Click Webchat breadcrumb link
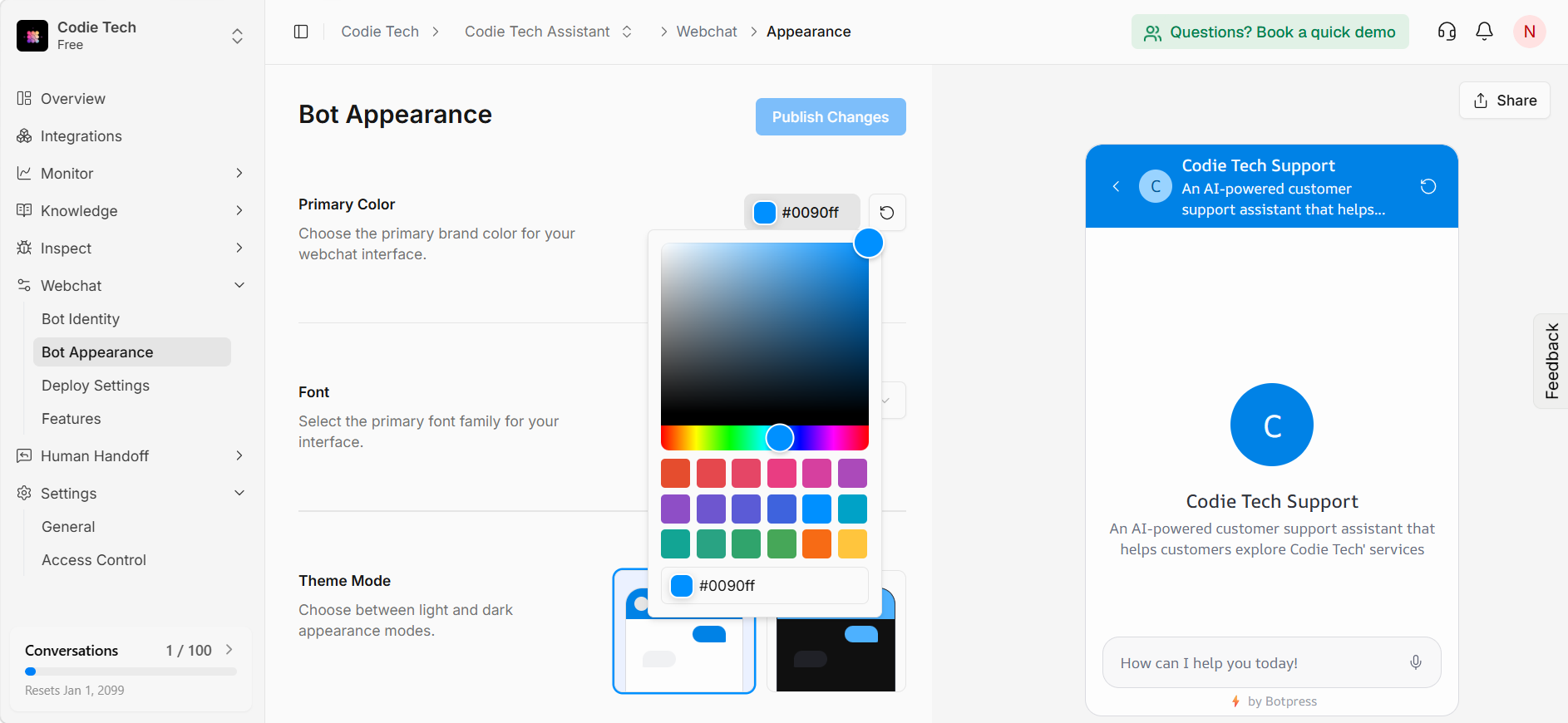 tap(707, 32)
